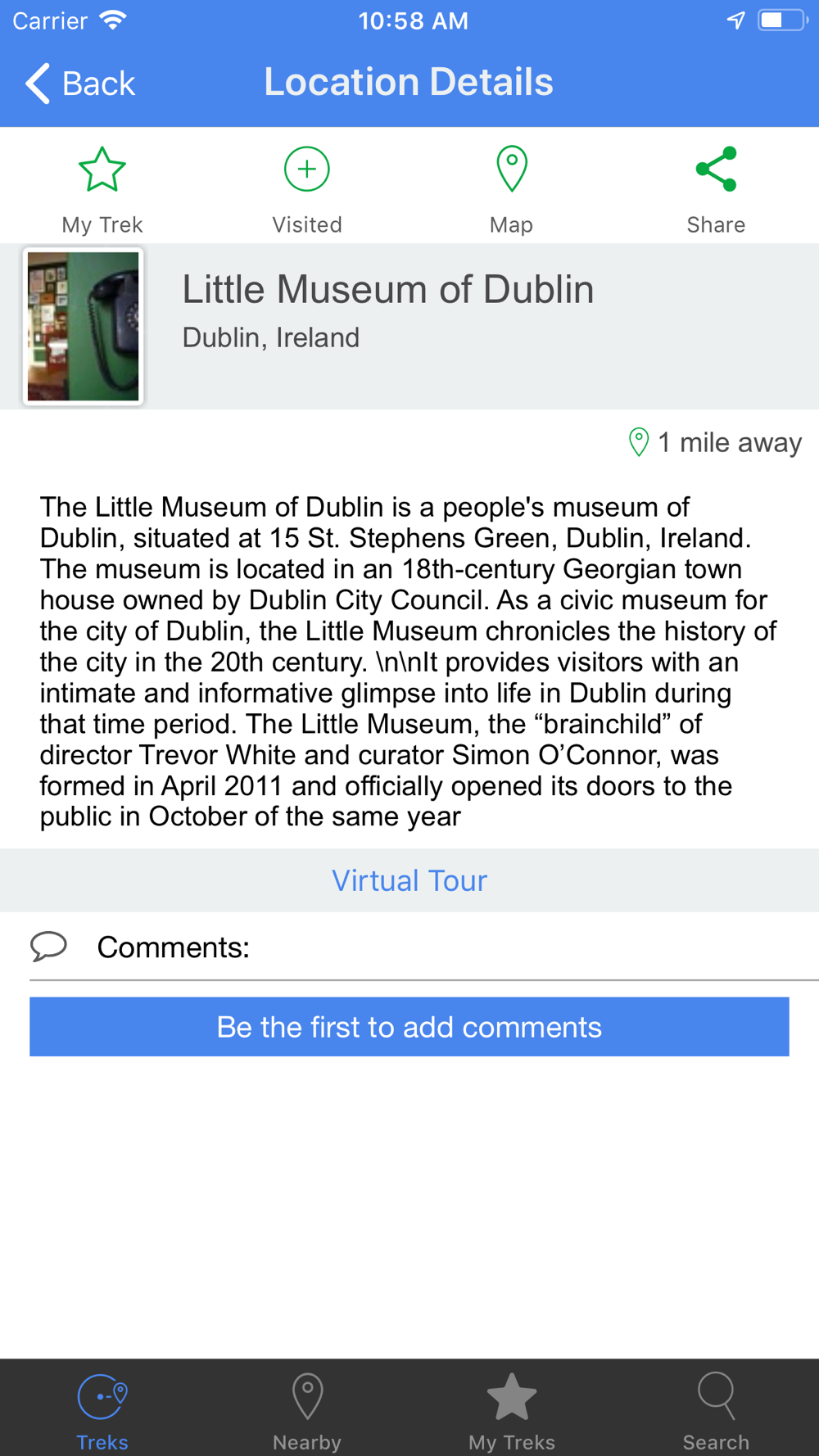This screenshot has width=819, height=1456.
Task: Tap the battery icon in status bar
Action: (782, 20)
